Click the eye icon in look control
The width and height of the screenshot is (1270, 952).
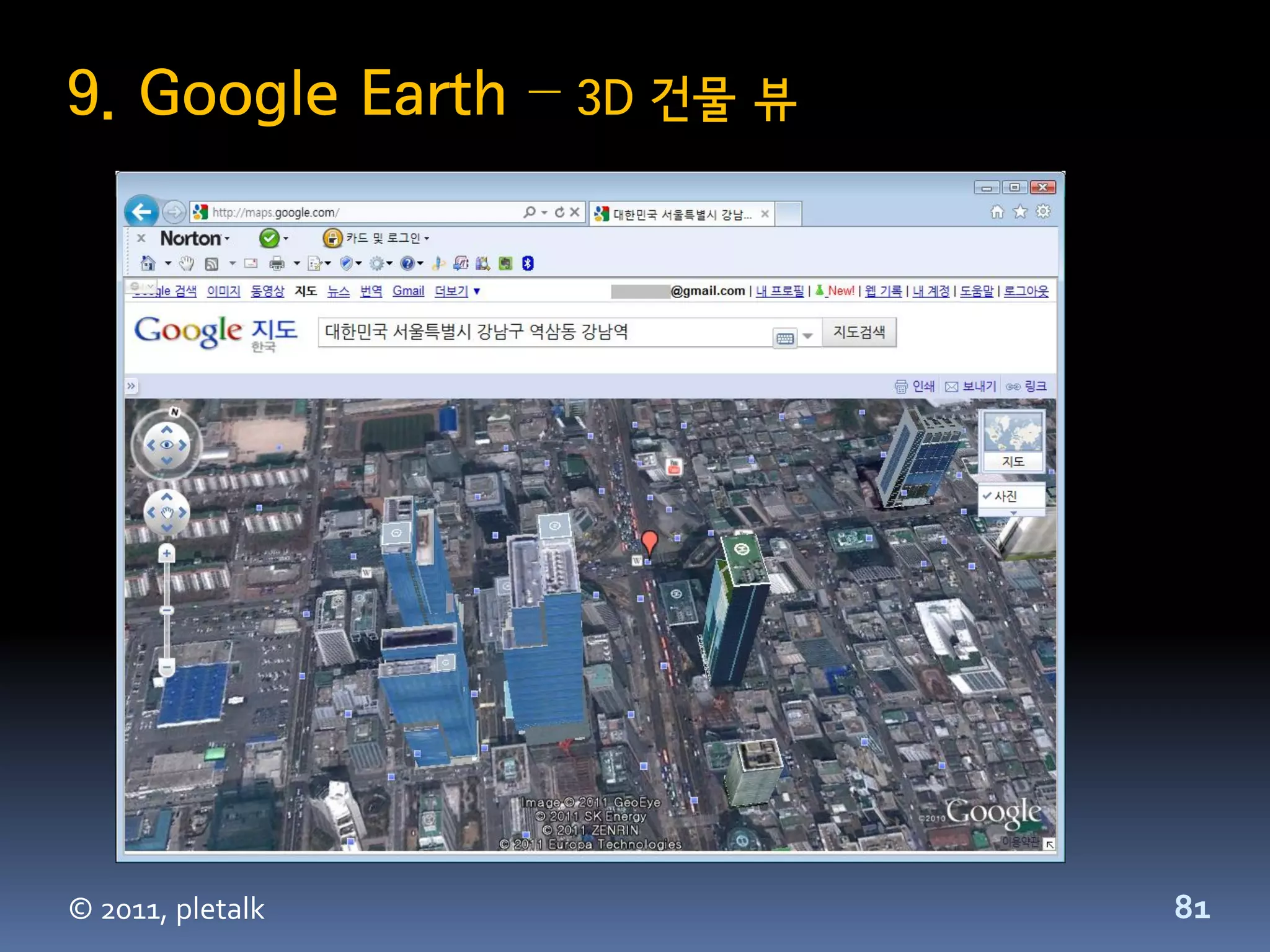tap(167, 444)
